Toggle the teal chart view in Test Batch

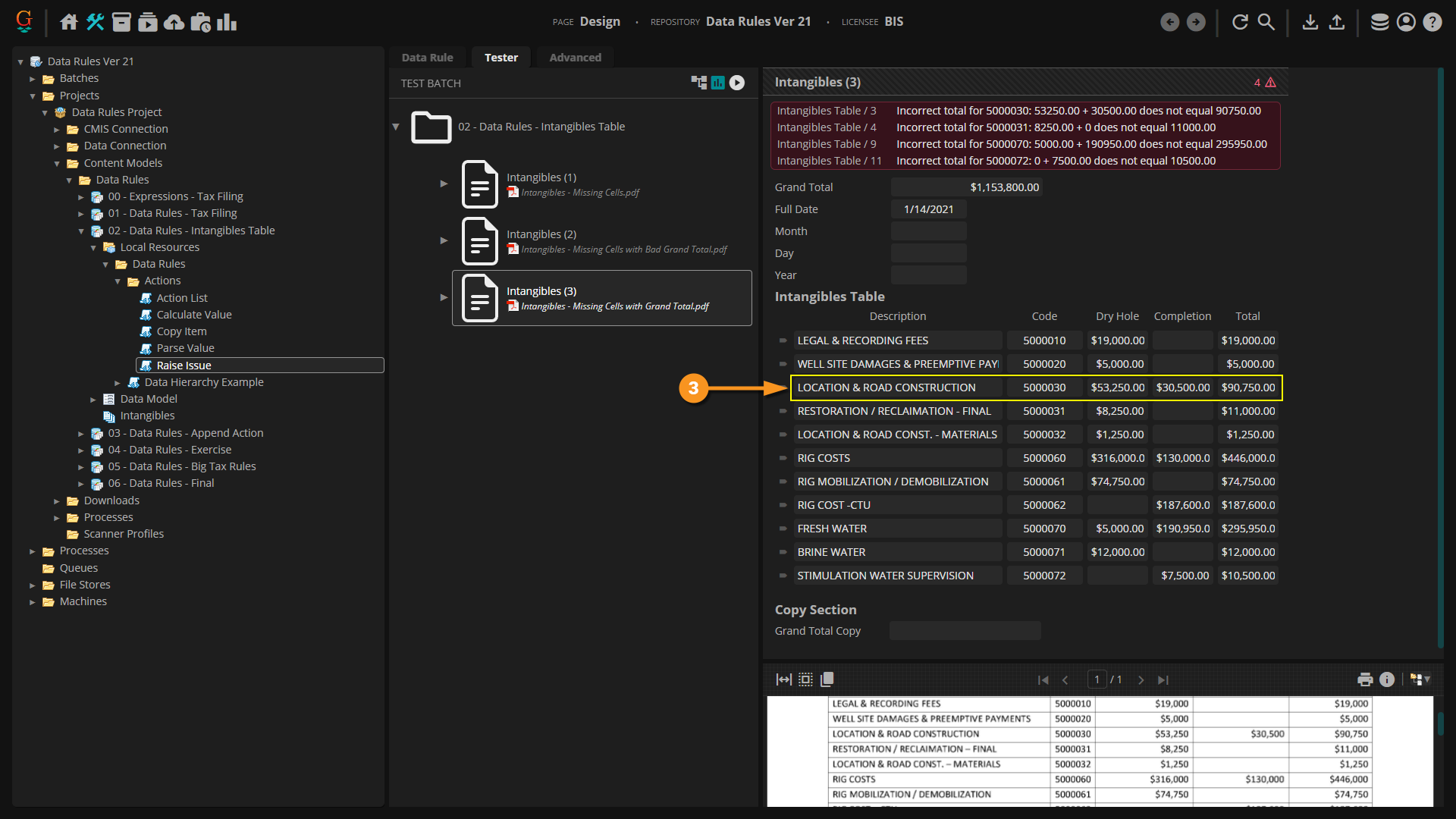(717, 83)
